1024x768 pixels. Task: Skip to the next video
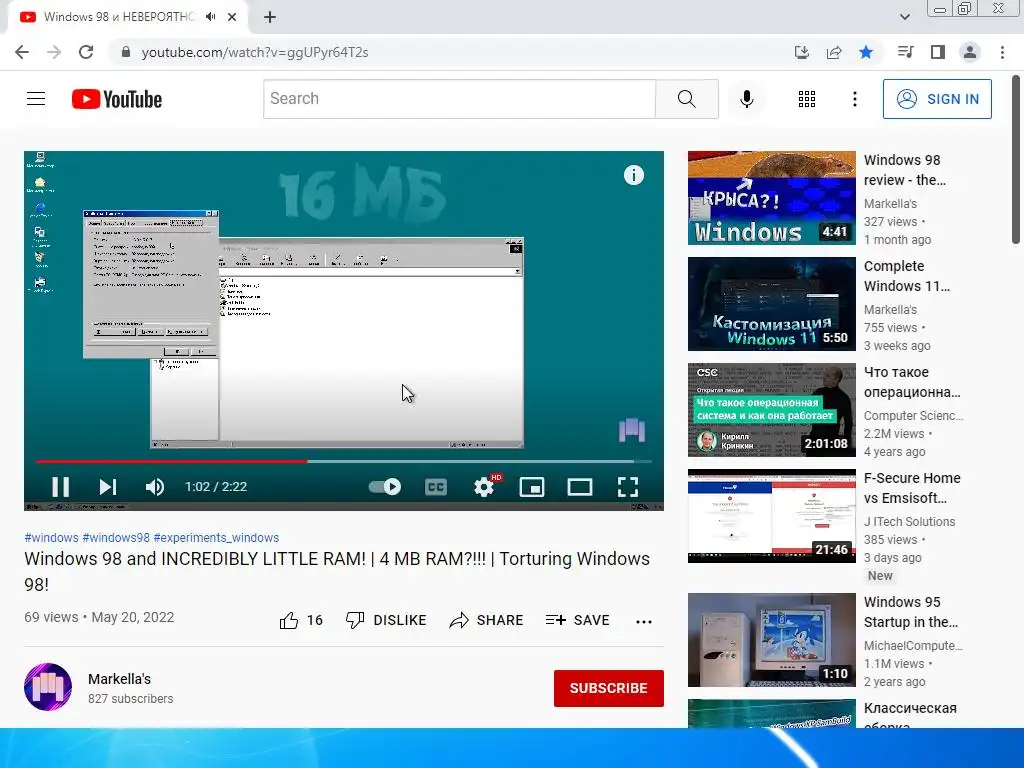[x=108, y=487]
